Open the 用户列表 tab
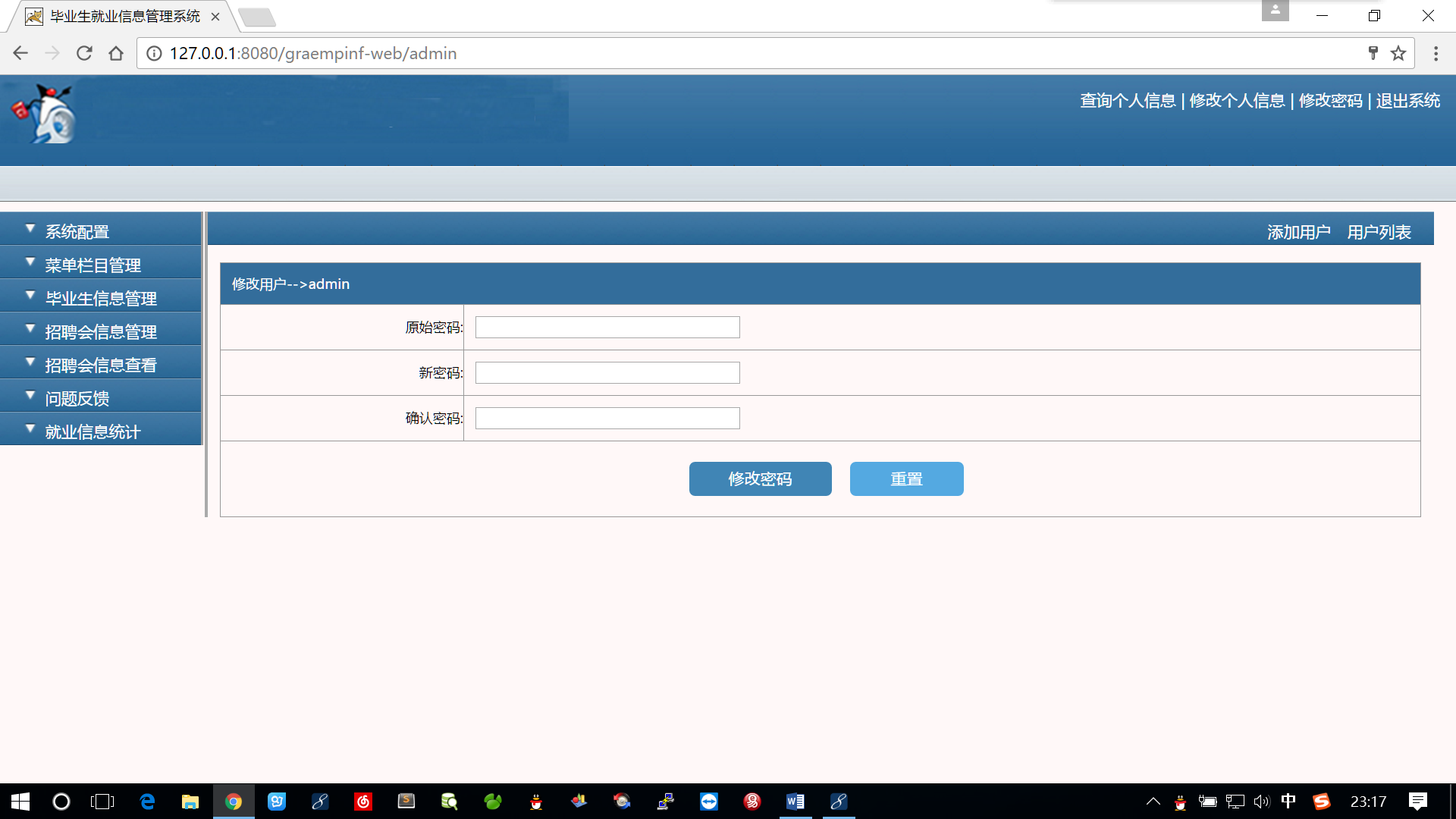Screen dimensions: 1456x819 1379,232
